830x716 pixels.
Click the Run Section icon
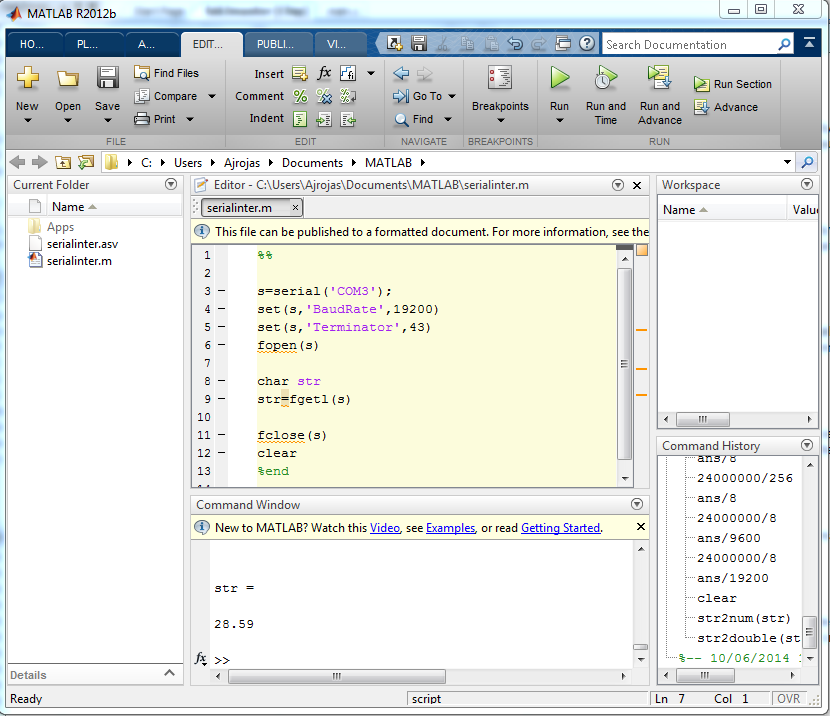702,85
